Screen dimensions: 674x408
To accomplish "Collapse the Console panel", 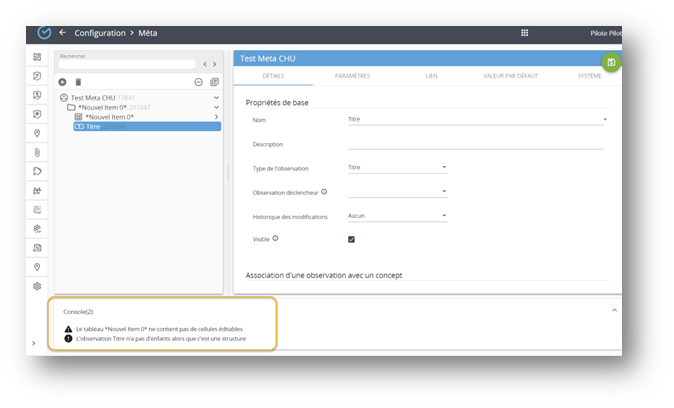I will [x=613, y=311].
